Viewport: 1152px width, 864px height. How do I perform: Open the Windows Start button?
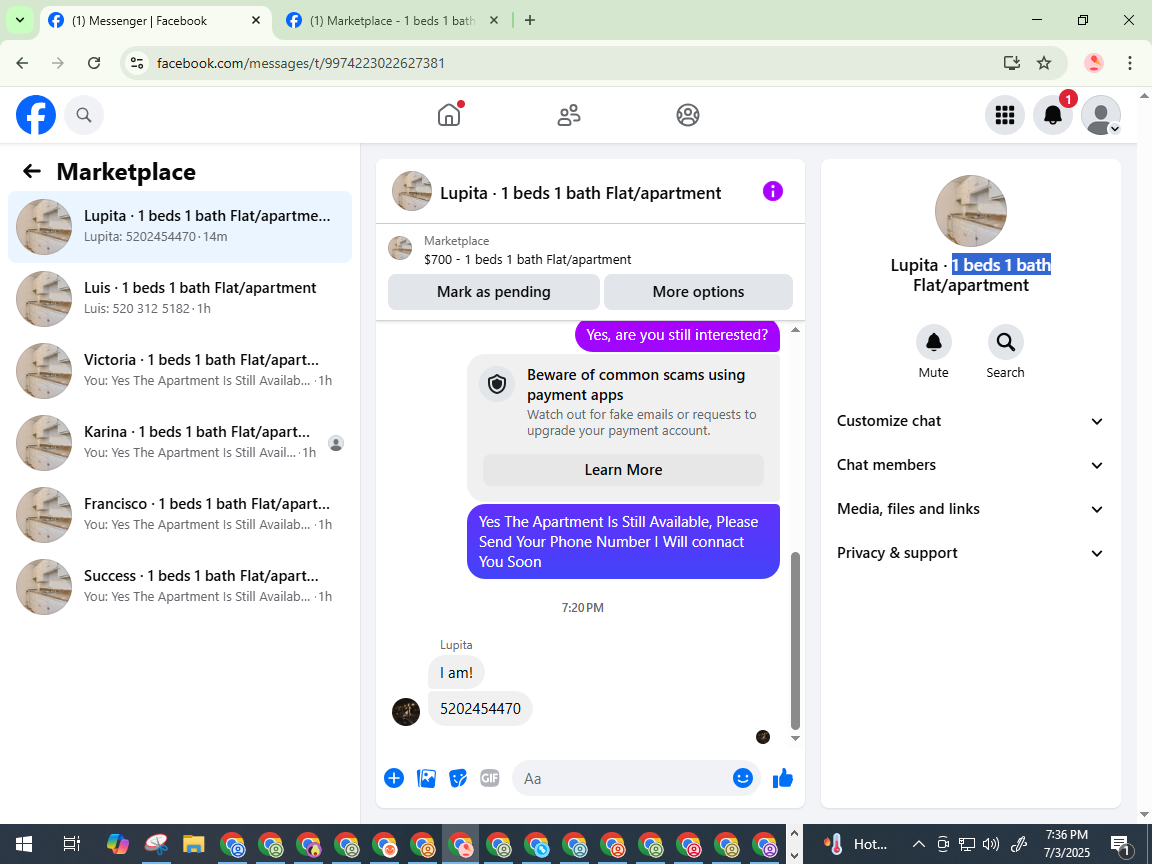point(24,844)
